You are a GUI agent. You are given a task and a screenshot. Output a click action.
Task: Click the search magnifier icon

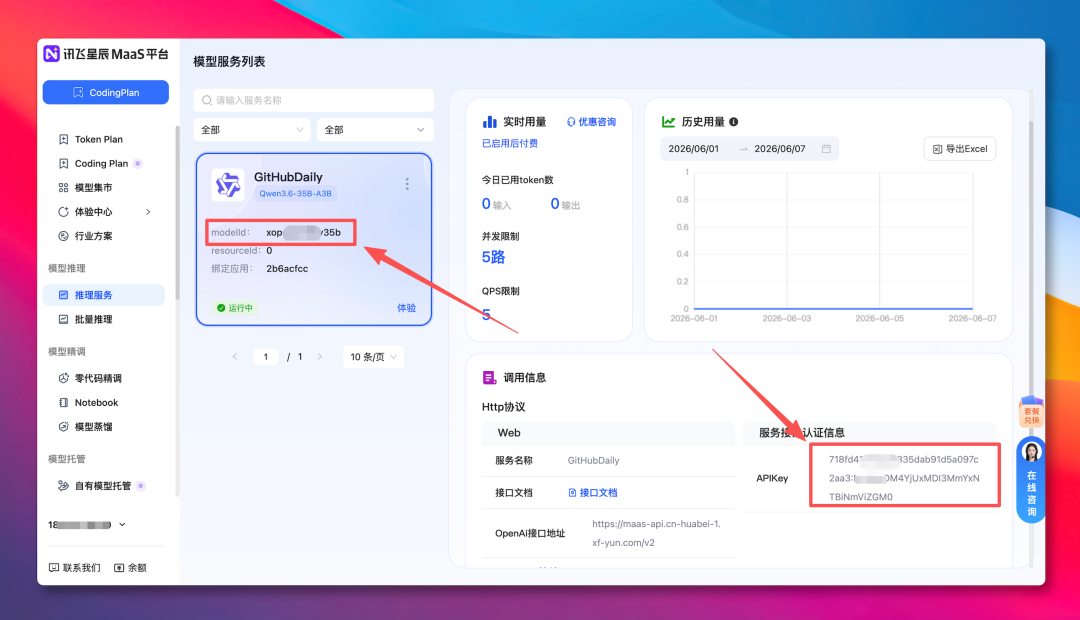[207, 100]
